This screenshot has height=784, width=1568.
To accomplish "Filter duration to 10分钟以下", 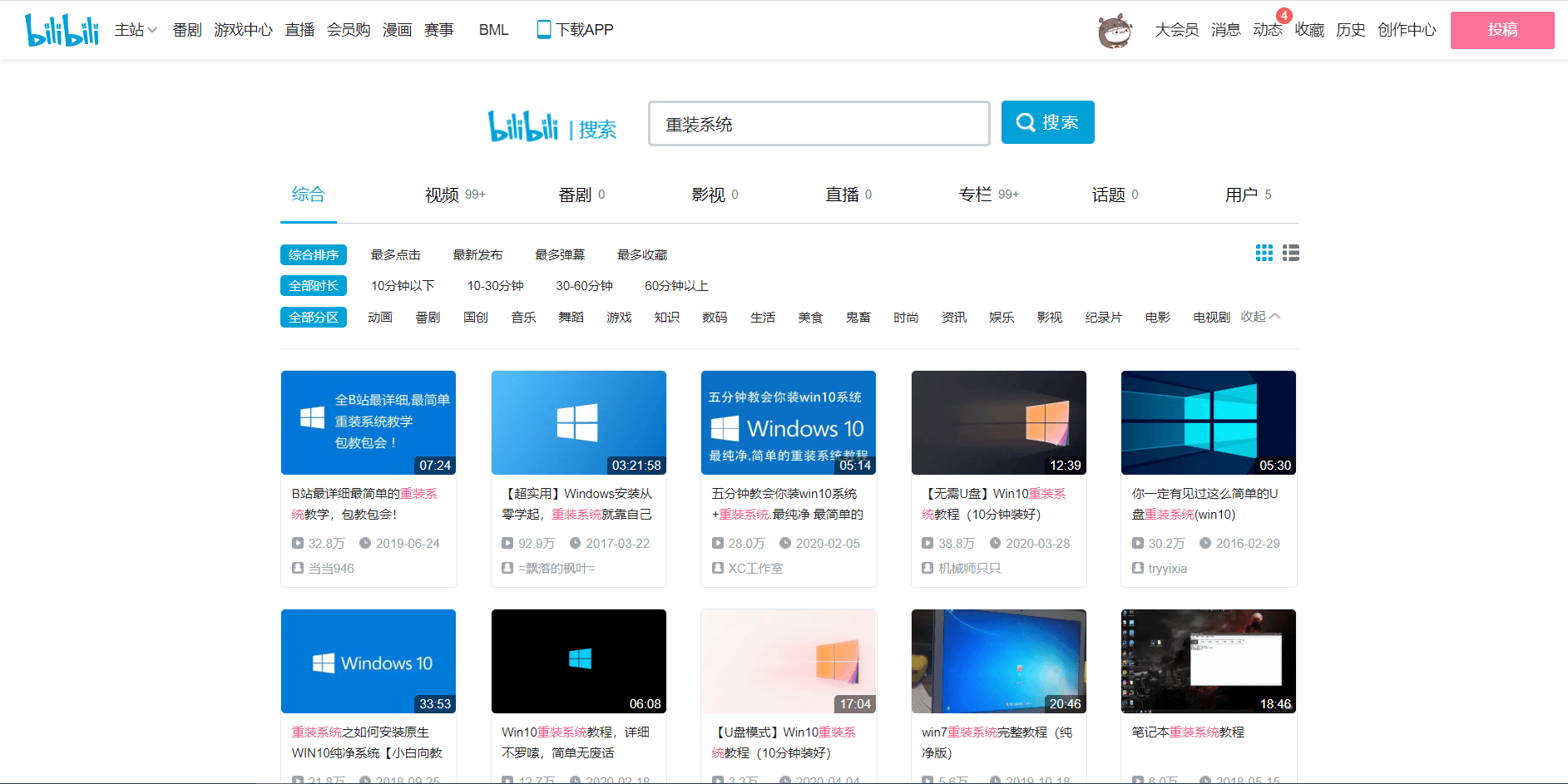I will tap(403, 286).
